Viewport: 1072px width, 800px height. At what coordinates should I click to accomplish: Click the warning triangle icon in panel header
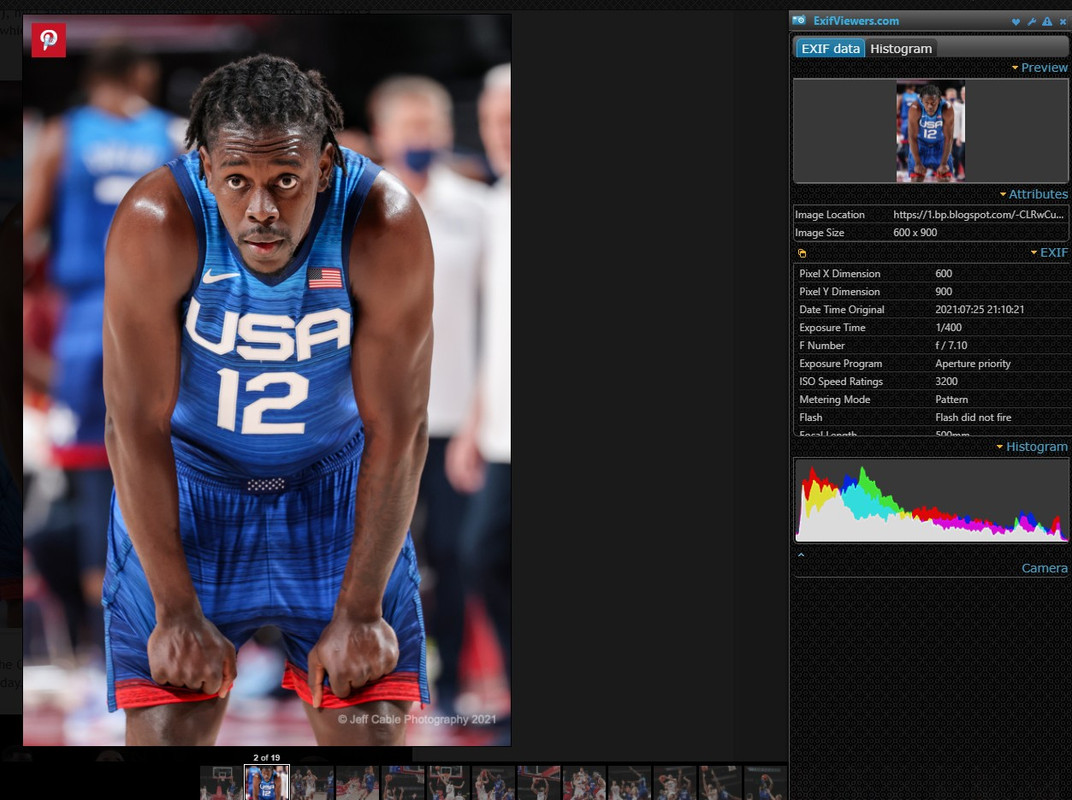(1047, 22)
